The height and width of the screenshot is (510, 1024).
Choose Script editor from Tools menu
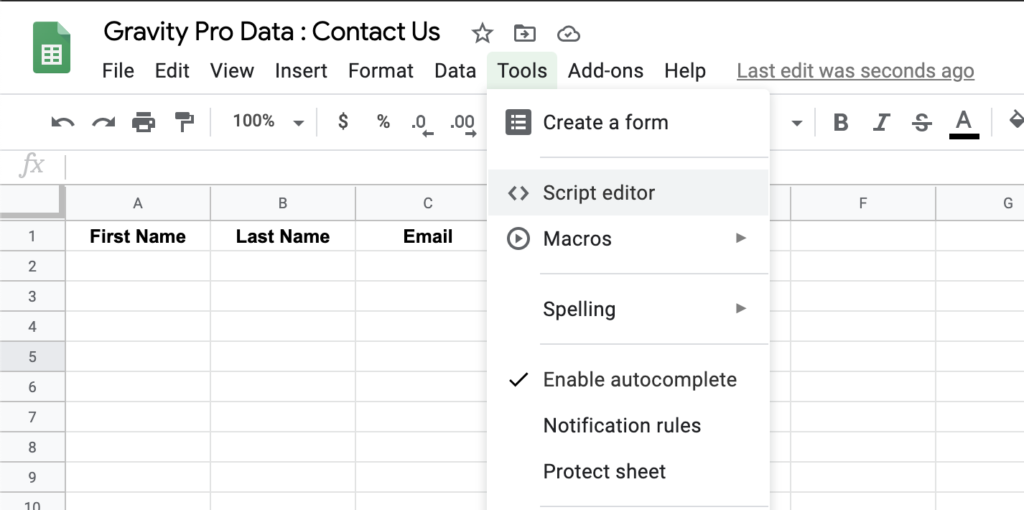pos(628,193)
